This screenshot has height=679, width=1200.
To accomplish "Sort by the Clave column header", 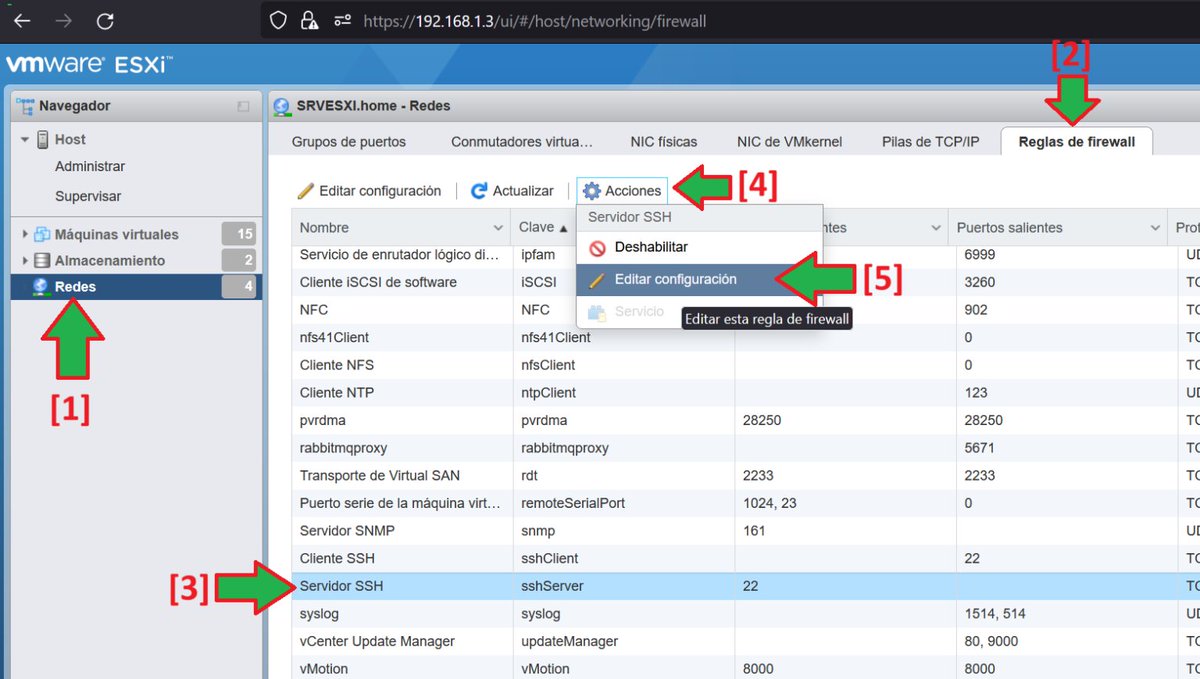I will click(544, 228).
